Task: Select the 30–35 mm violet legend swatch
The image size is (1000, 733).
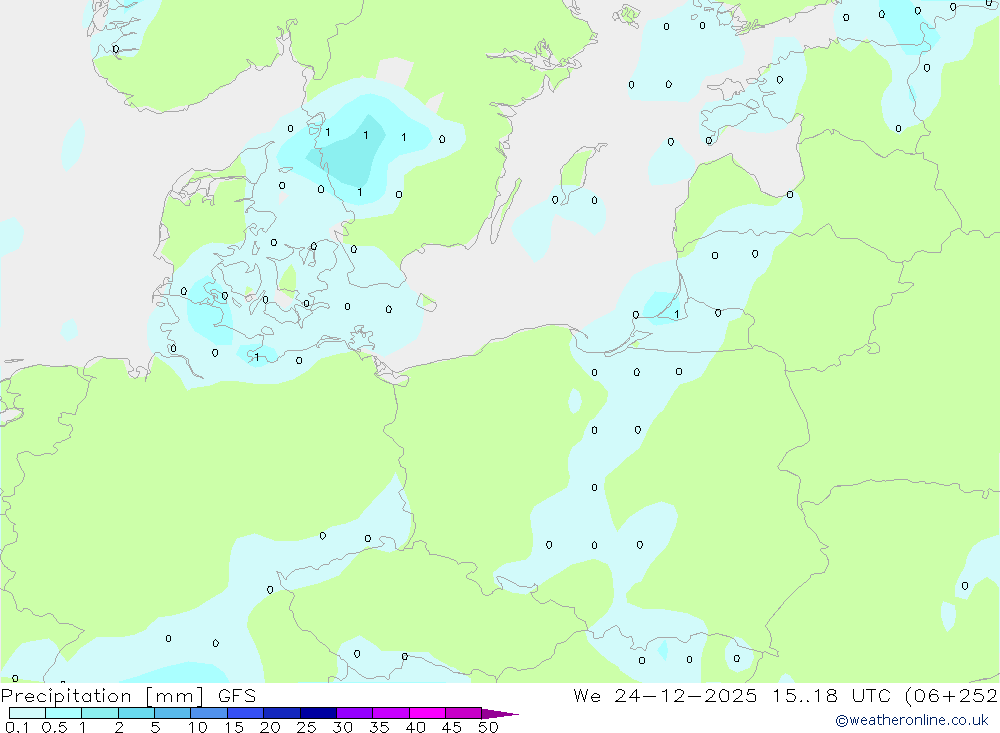Action: tap(355, 713)
